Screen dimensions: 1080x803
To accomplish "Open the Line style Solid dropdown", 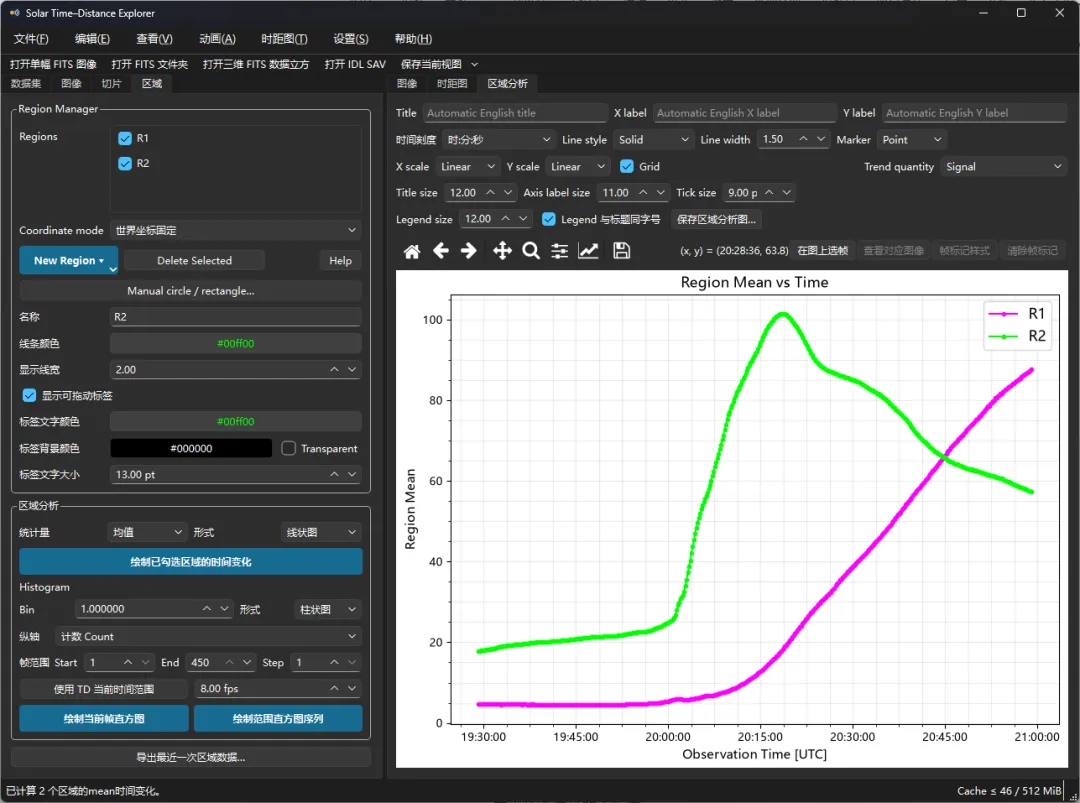I will pyautogui.click(x=653, y=140).
